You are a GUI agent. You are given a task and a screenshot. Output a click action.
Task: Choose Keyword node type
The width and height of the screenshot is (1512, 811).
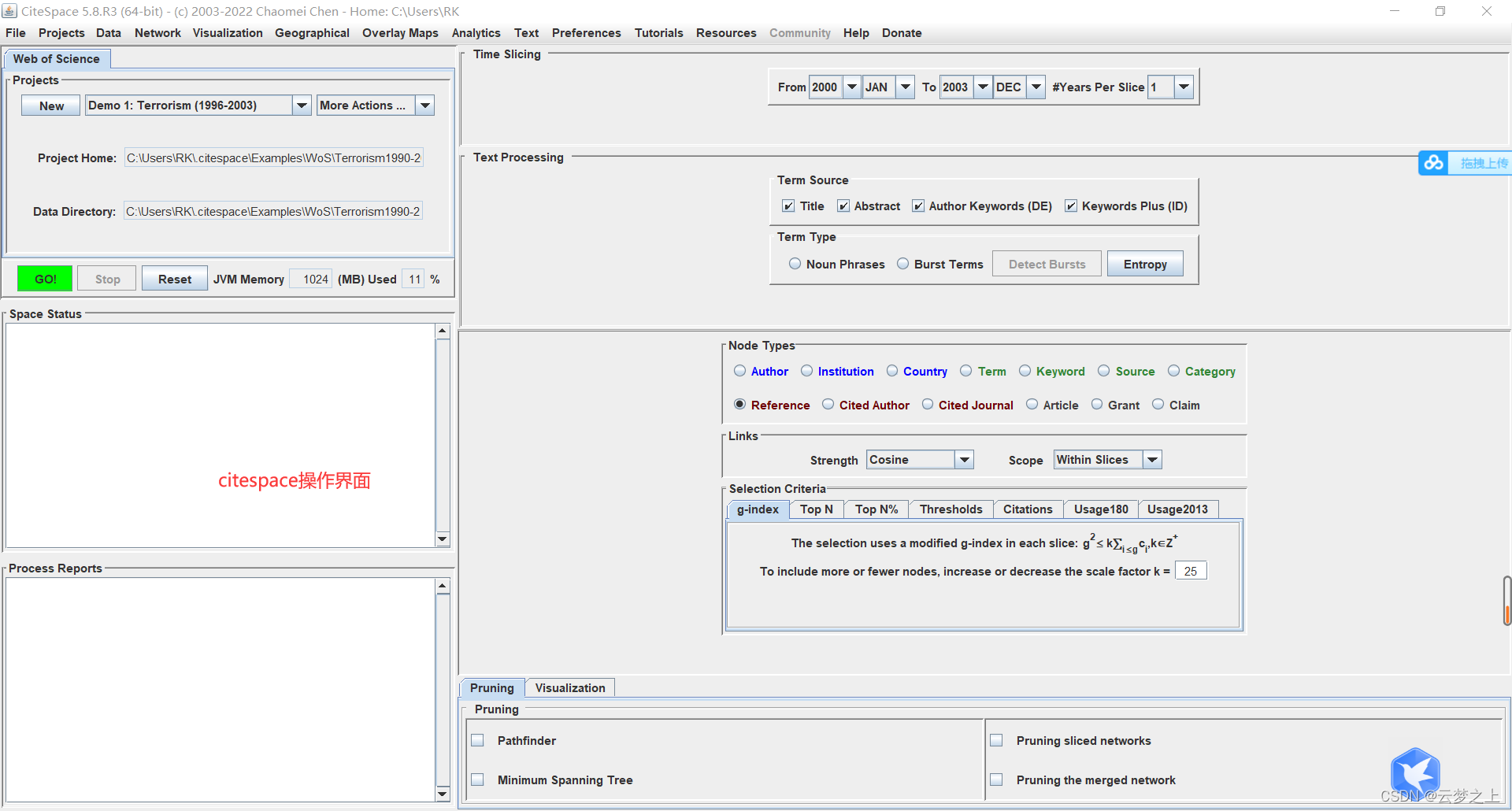coord(1025,371)
